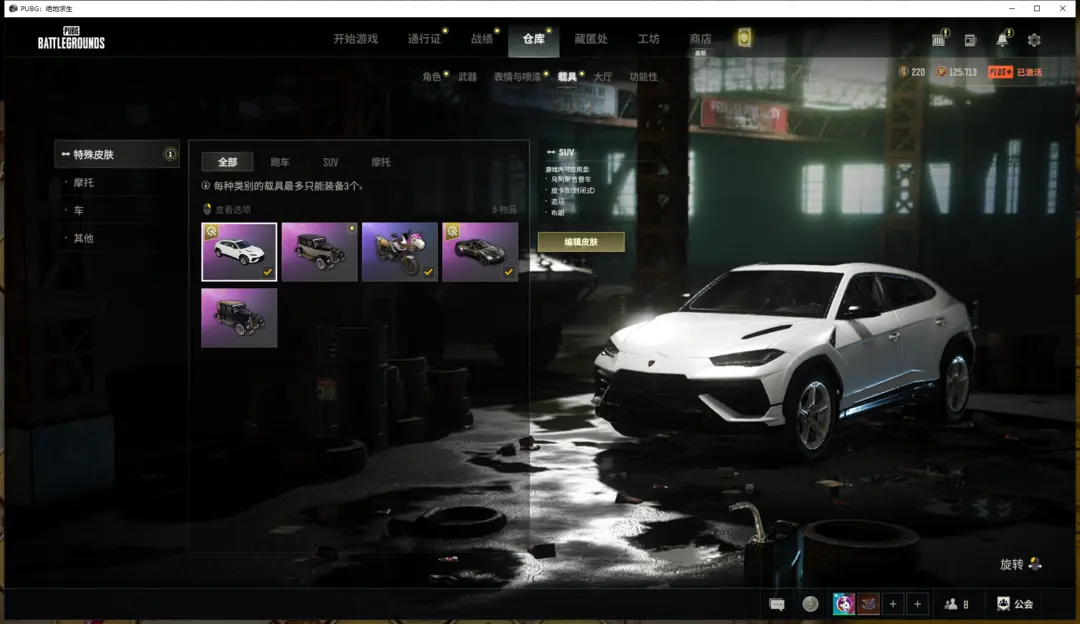
Task: Click the SUV title in details panel
Action: click(x=566, y=152)
